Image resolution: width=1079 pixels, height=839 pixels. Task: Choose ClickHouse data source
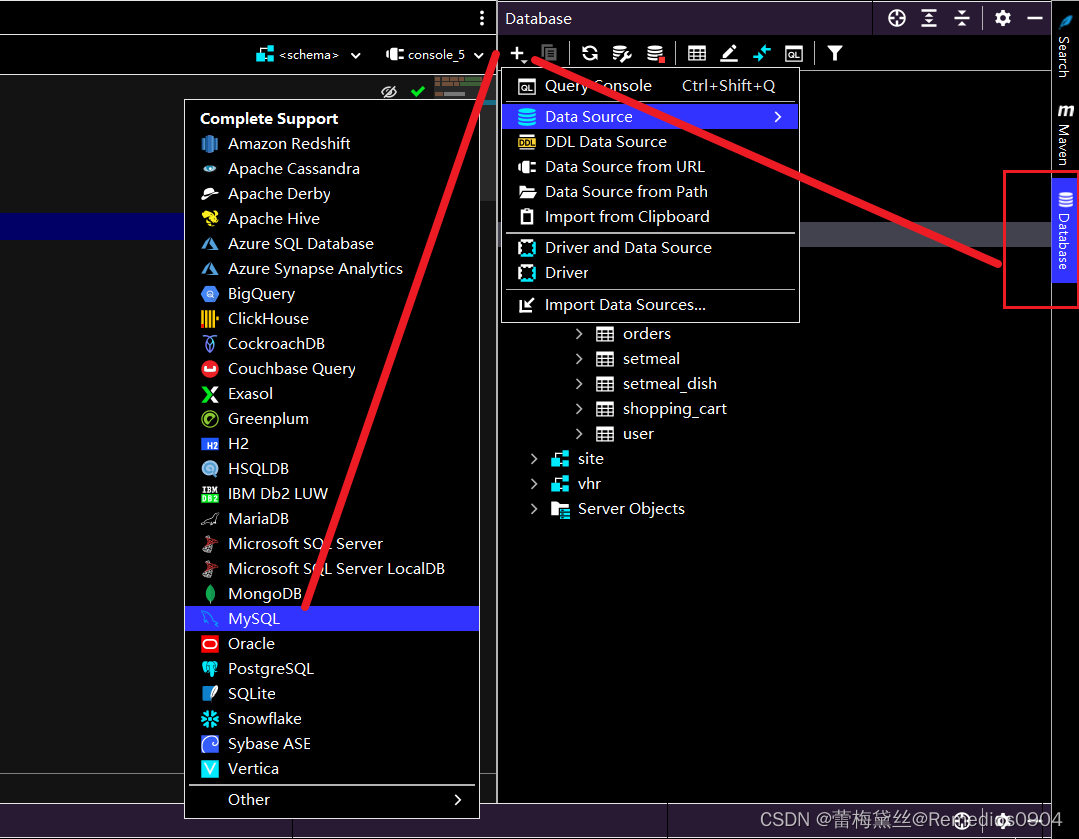point(332,319)
